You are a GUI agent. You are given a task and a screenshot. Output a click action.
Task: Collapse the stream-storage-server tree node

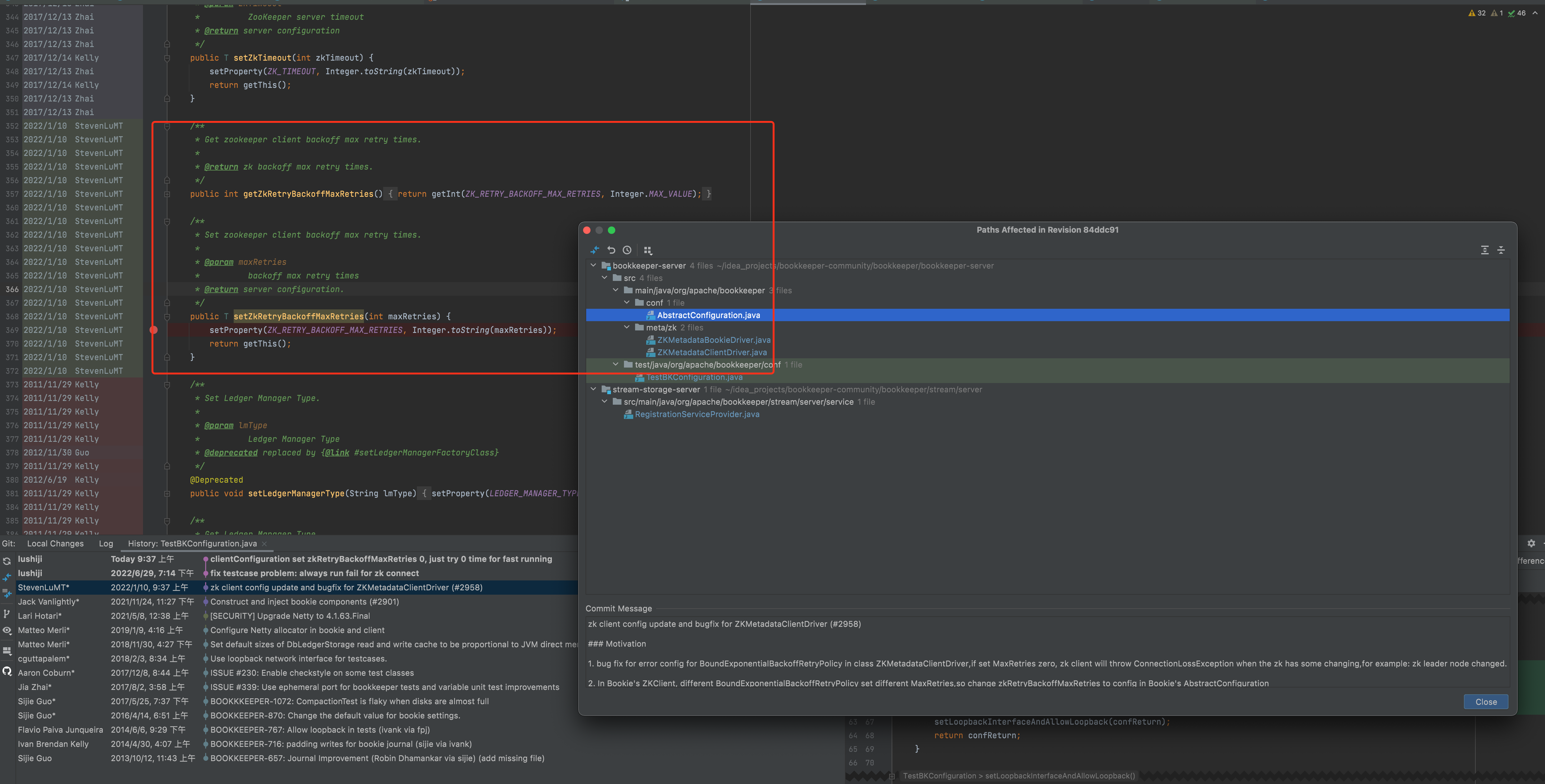click(593, 389)
